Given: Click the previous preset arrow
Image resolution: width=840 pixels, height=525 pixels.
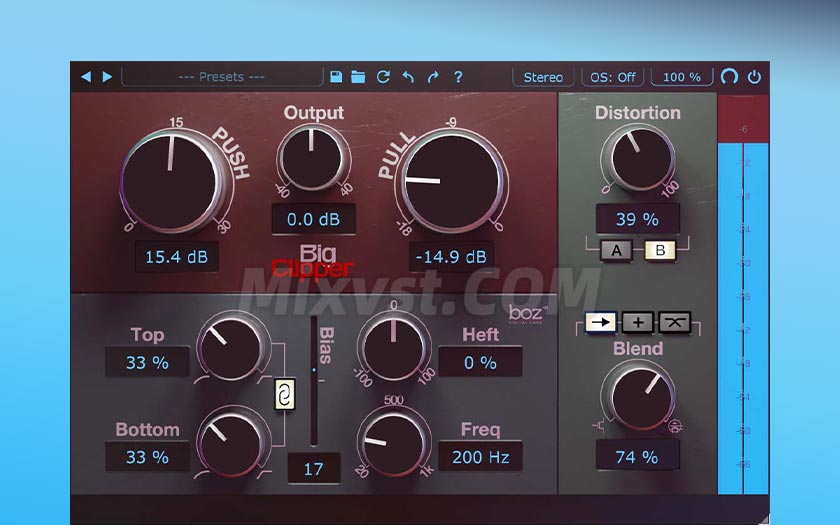Looking at the screenshot, I should [x=86, y=77].
